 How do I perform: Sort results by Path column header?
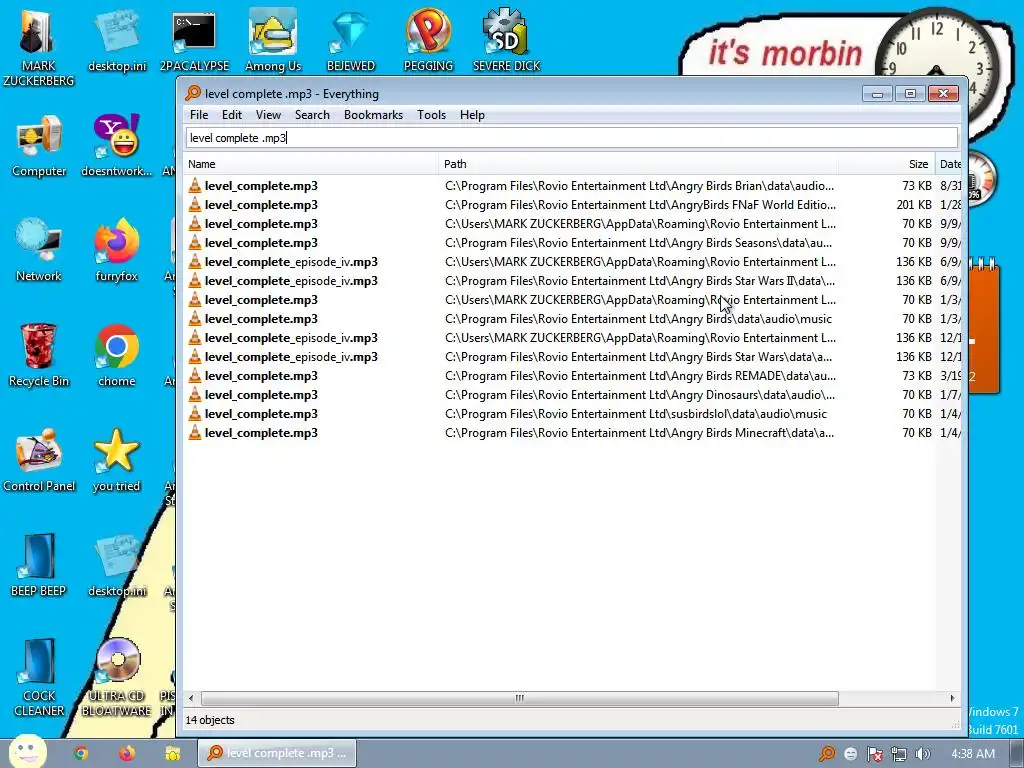click(639, 164)
